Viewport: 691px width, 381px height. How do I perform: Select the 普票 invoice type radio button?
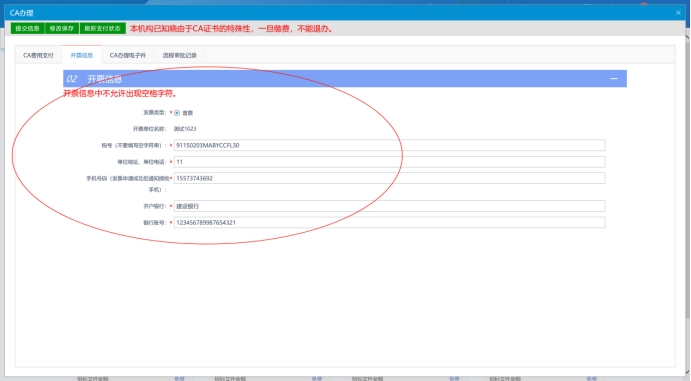click(x=177, y=113)
